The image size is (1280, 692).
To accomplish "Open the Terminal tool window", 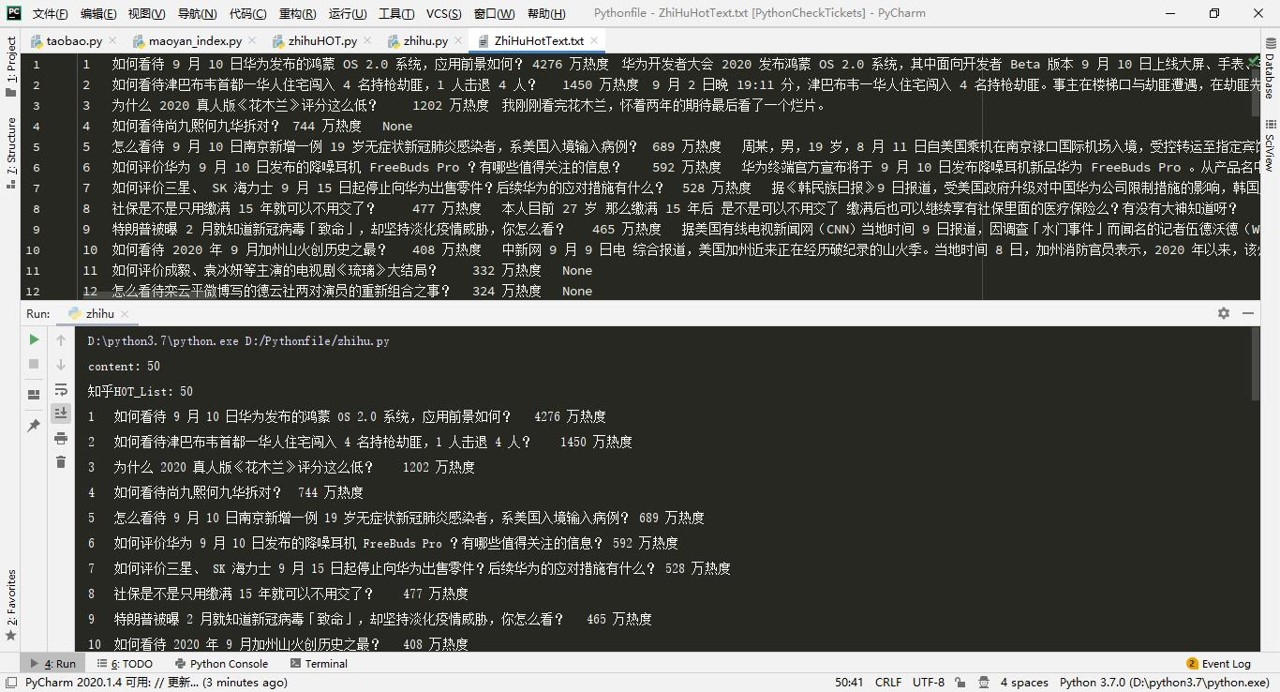I will point(318,663).
